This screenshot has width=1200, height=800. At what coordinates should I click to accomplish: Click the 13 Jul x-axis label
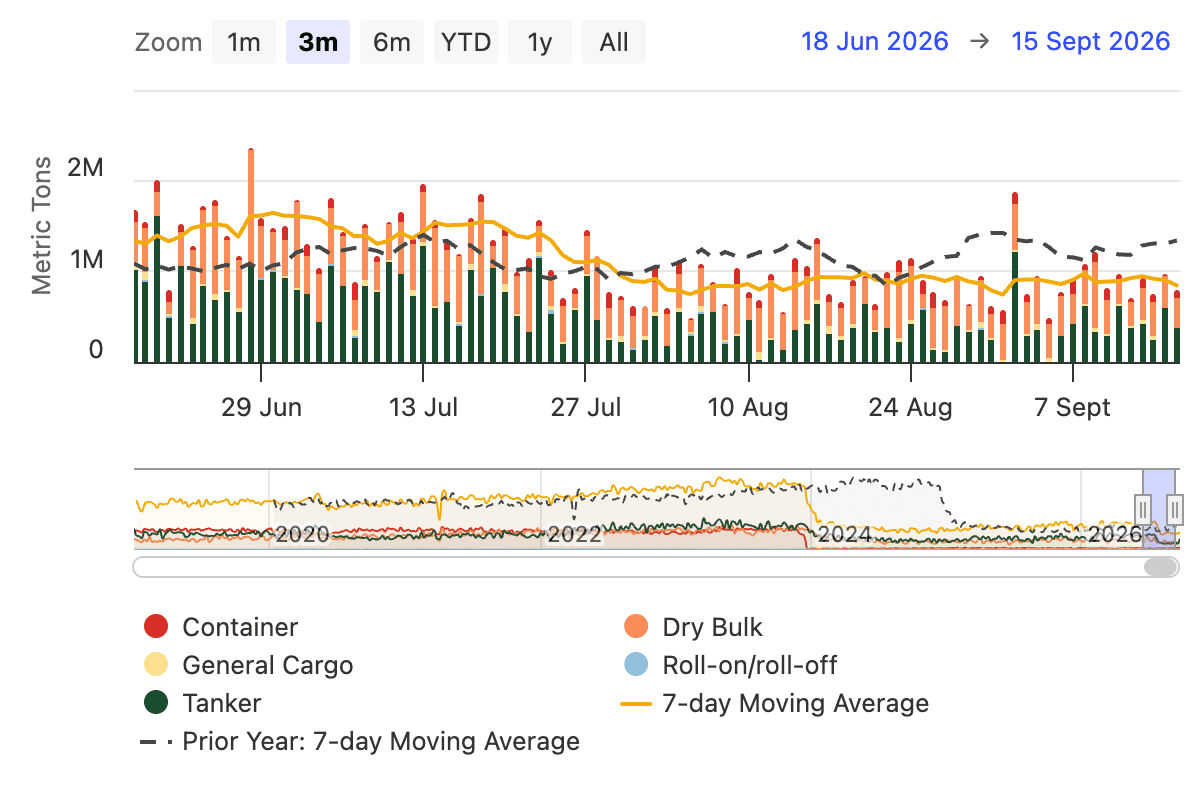coord(424,408)
